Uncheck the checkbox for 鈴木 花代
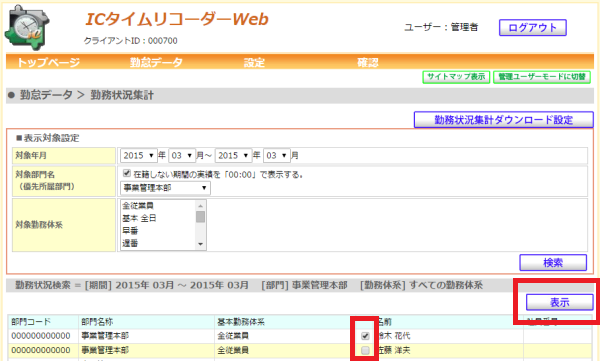Screen dimensions: 600x361 365,336
